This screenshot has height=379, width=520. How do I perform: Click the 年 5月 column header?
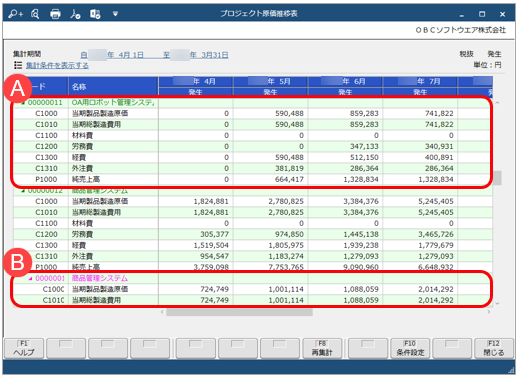[x=270, y=81]
